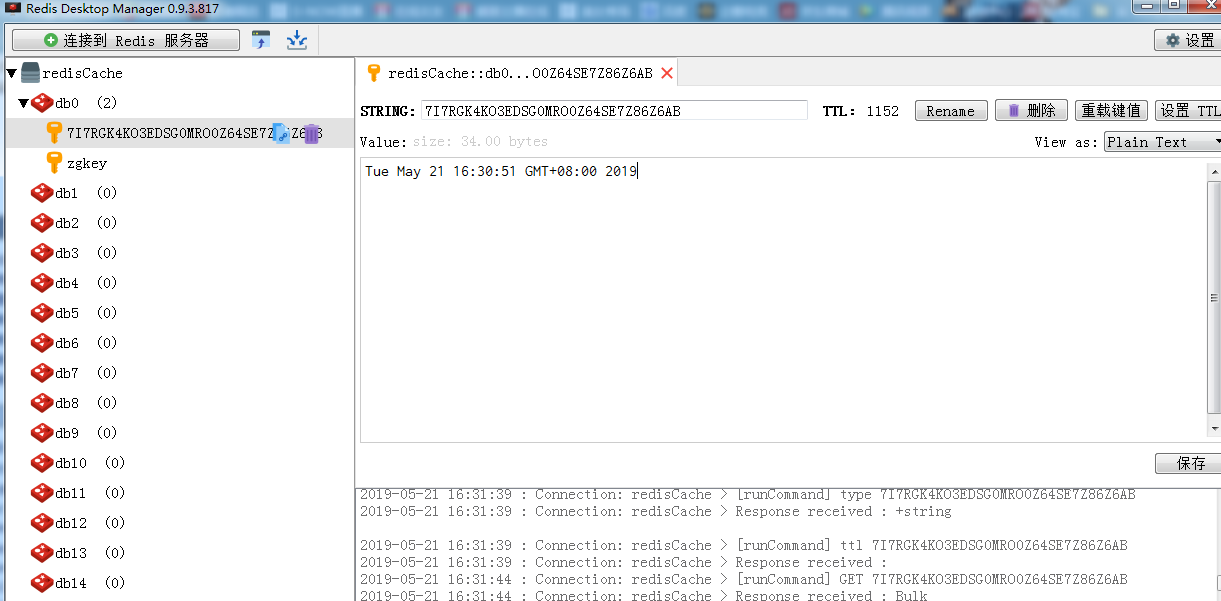Select the db9 (0) tree row
The width and height of the screenshot is (1221, 601).
[x=180, y=433]
